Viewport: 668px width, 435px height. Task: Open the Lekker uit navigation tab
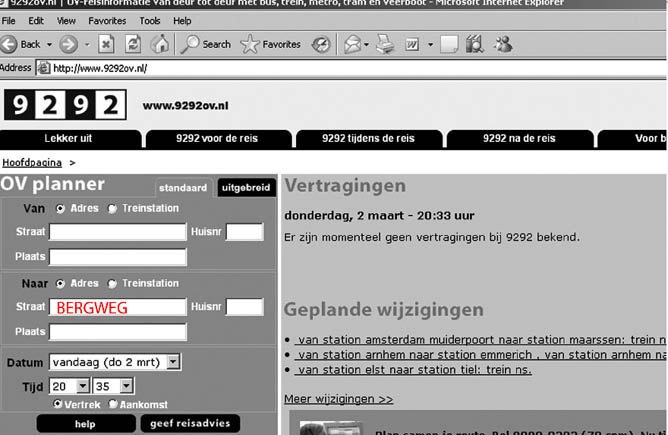pos(68,138)
